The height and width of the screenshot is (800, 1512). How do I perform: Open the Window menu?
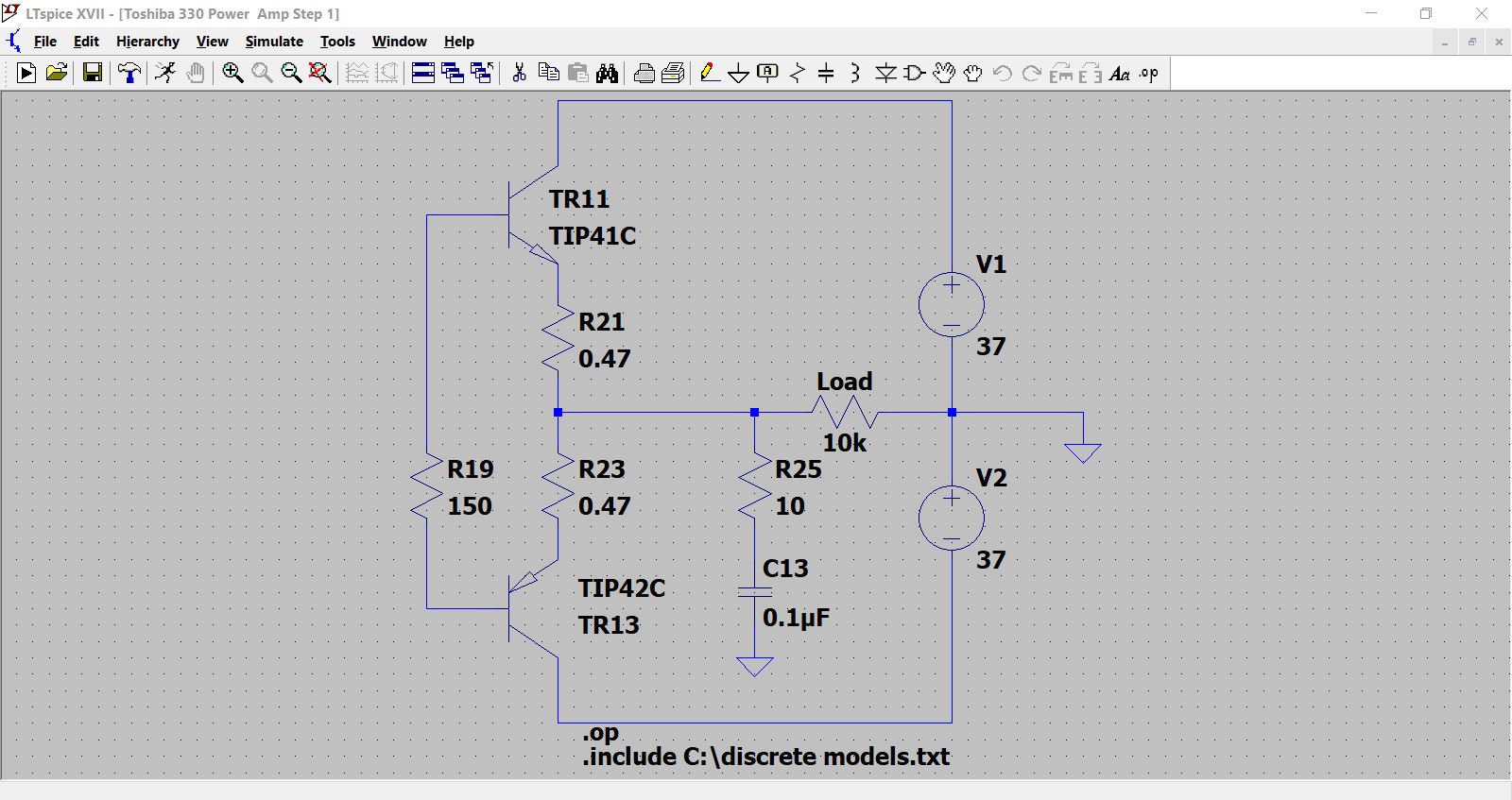point(400,42)
